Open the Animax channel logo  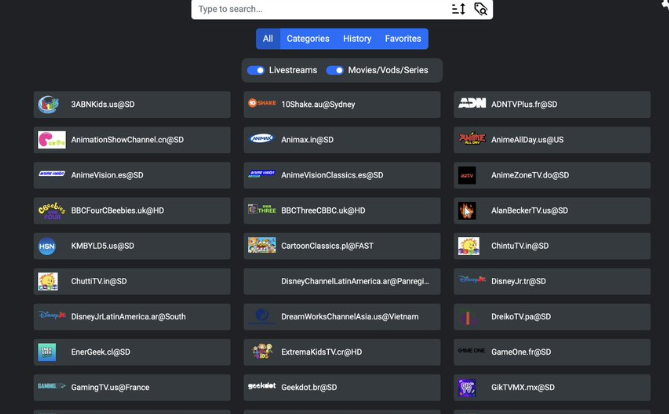point(261,139)
